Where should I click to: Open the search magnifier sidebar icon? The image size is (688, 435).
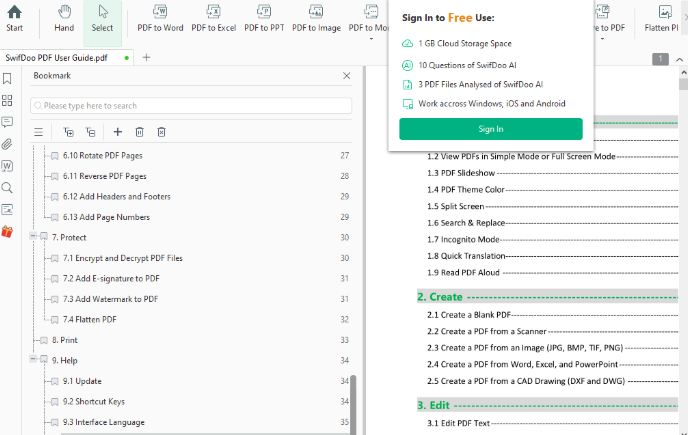[x=7, y=188]
